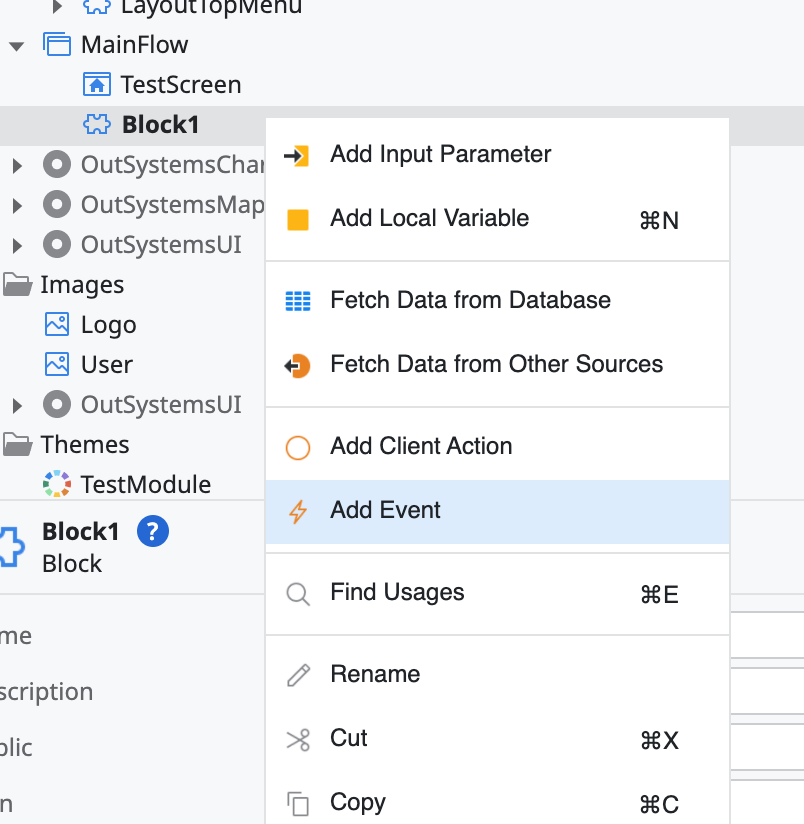Collapse the MainFlow tree node
The width and height of the screenshot is (804, 824).
16,45
